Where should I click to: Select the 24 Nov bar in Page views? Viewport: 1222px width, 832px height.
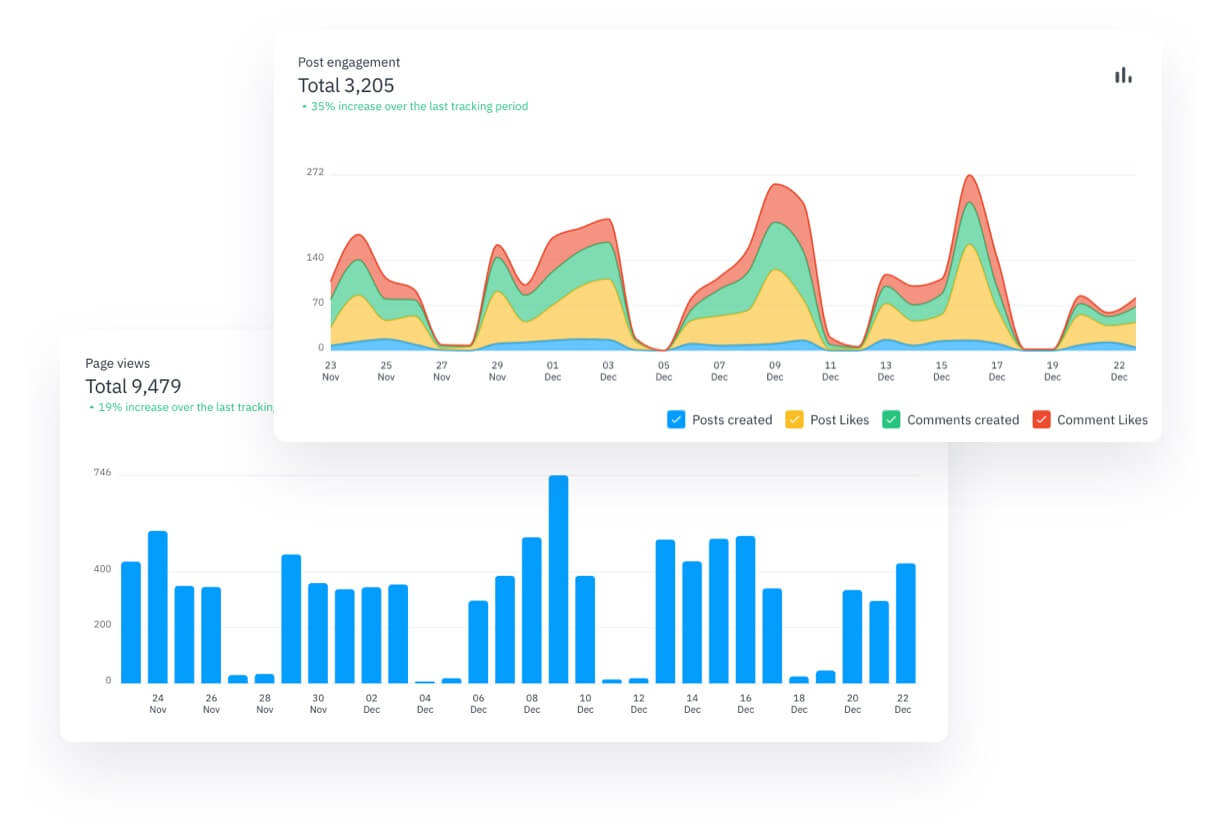(157, 607)
